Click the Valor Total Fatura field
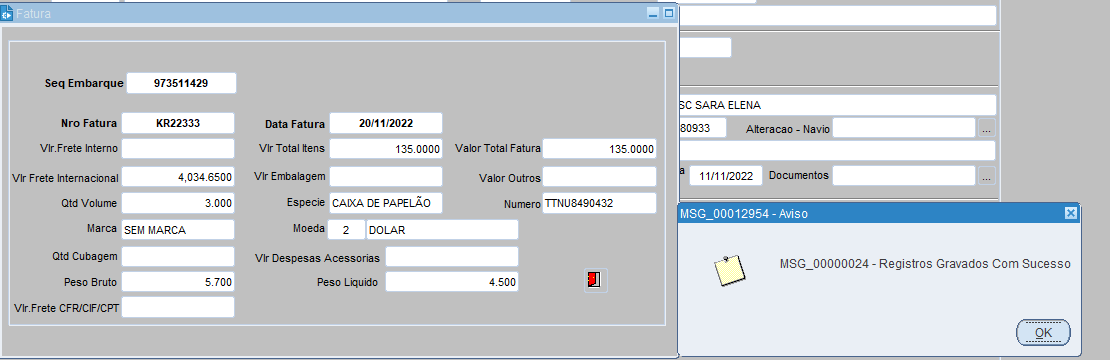Screen dimensions: 1110x360 [x=600, y=149]
